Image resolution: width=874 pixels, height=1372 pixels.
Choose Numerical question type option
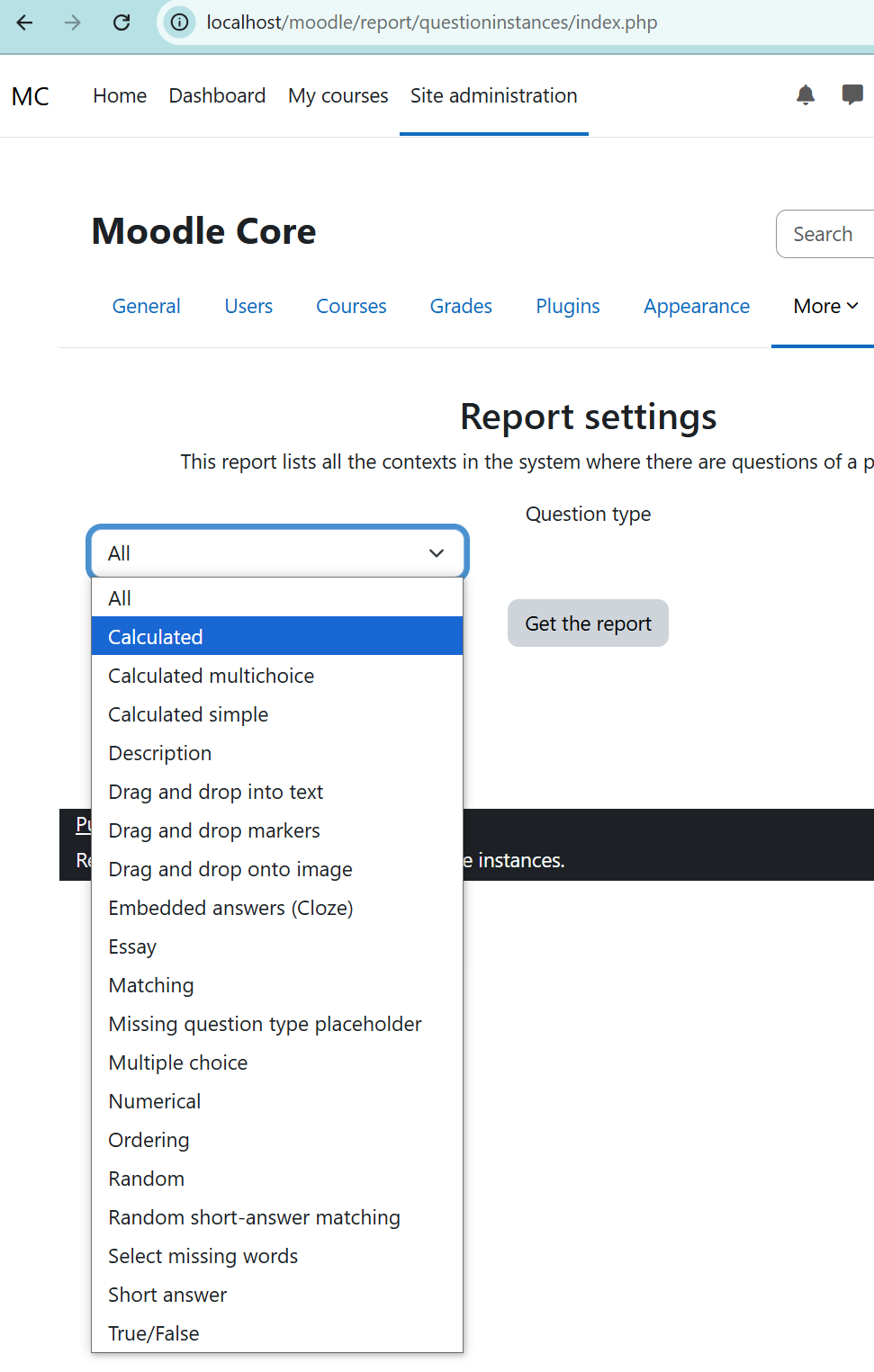point(277,1100)
